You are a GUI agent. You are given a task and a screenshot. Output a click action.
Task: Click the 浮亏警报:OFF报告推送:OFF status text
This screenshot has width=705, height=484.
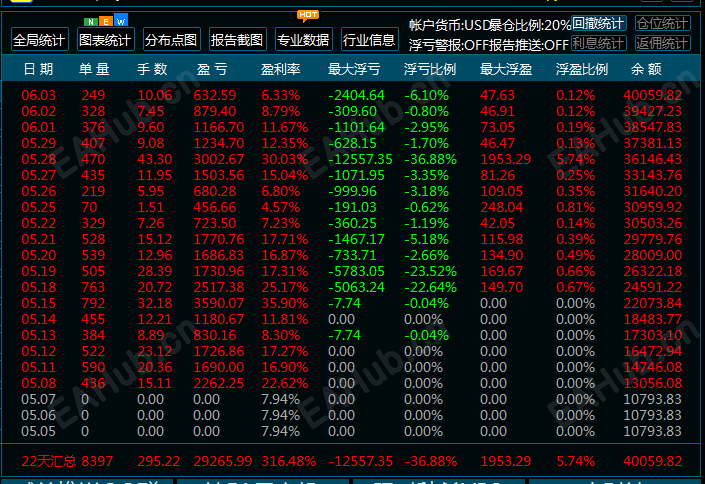click(489, 45)
